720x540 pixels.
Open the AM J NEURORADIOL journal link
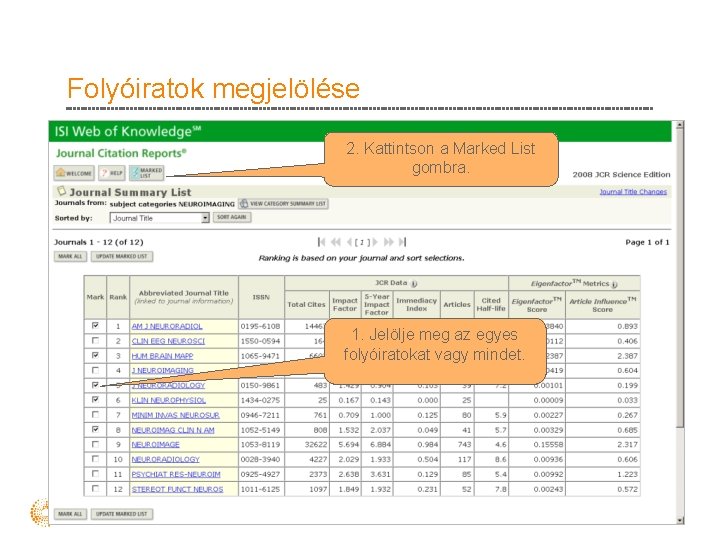tap(167, 326)
